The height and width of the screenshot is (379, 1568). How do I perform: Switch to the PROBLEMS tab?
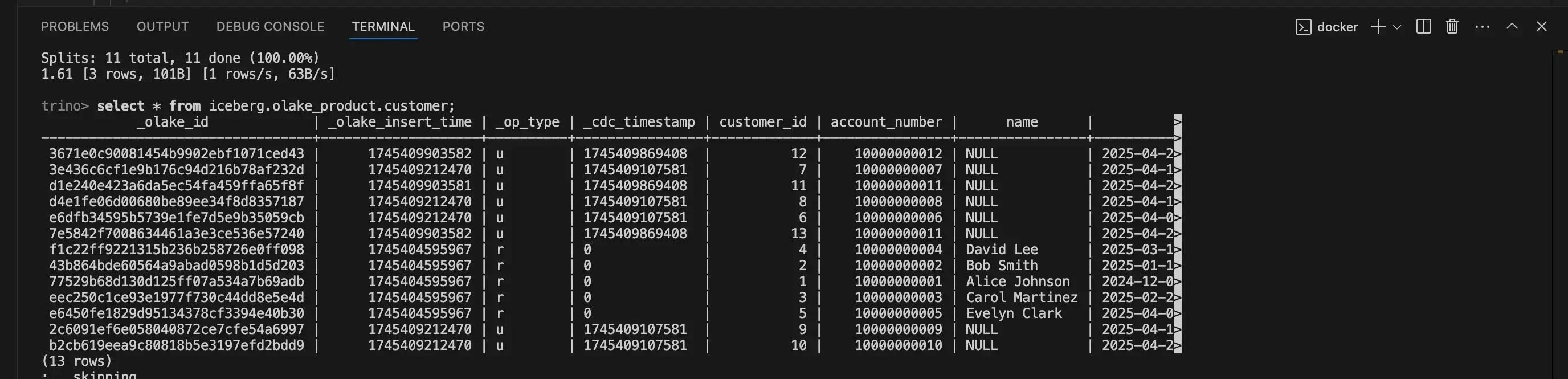click(75, 27)
